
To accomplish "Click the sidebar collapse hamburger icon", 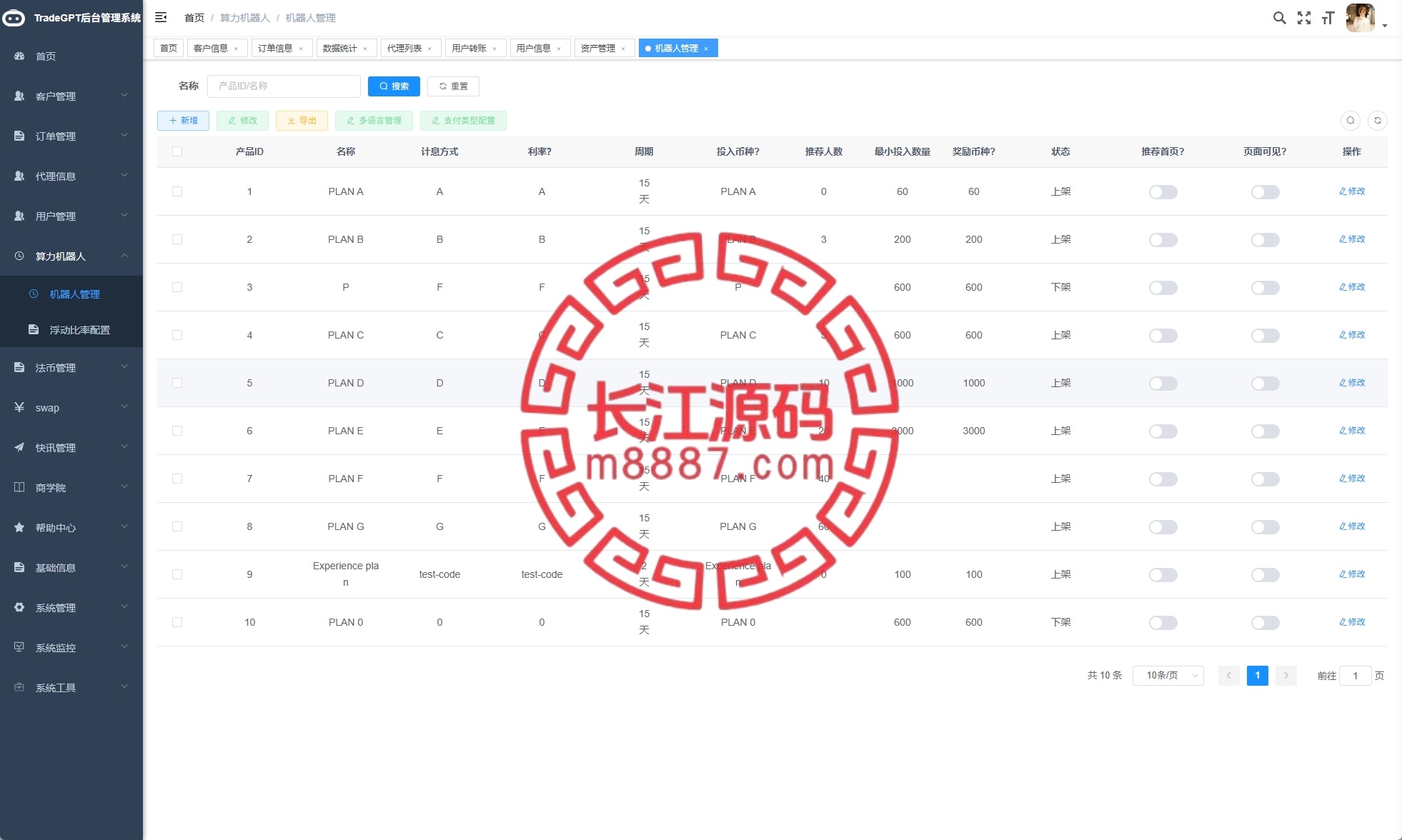I will click(x=161, y=17).
